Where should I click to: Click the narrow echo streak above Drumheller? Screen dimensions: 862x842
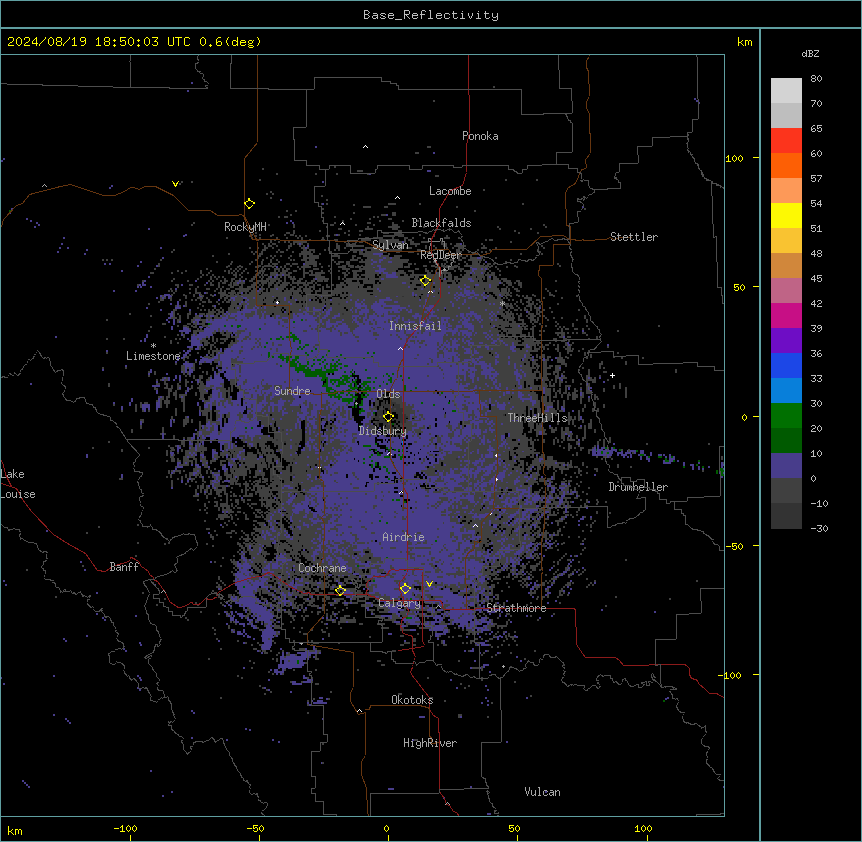click(x=657, y=458)
